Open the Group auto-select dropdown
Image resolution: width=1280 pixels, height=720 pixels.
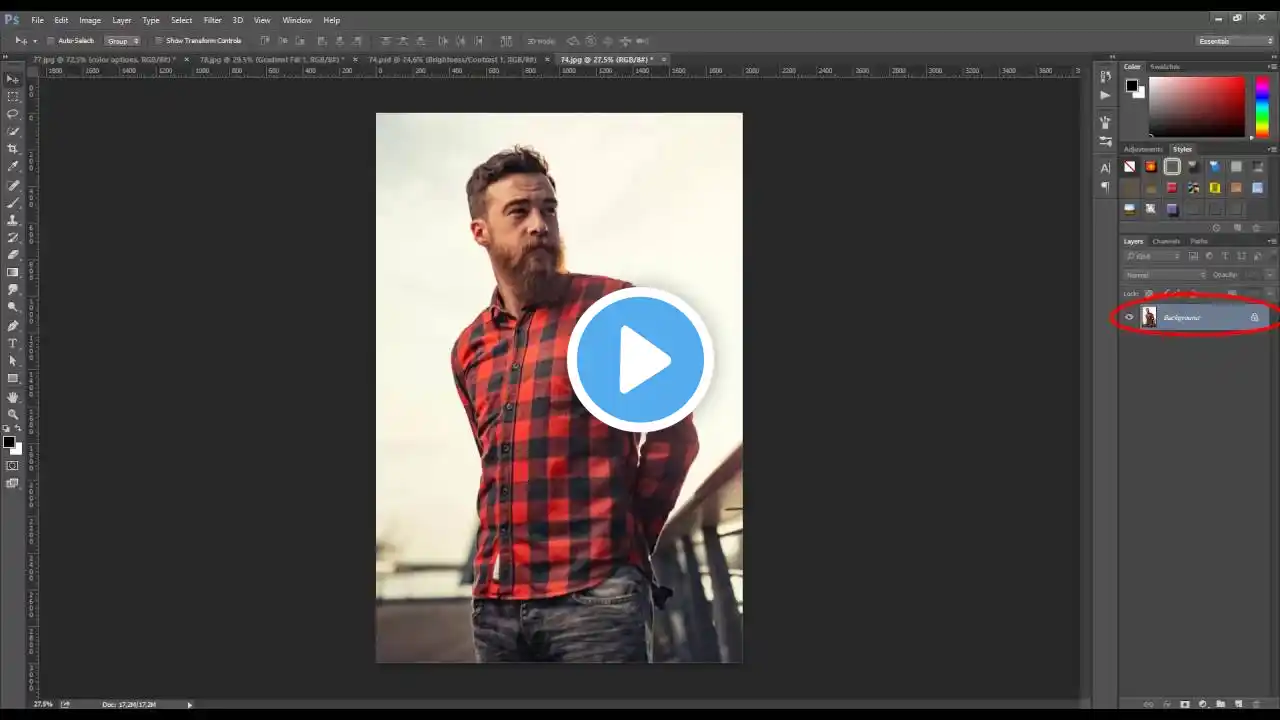pos(123,41)
